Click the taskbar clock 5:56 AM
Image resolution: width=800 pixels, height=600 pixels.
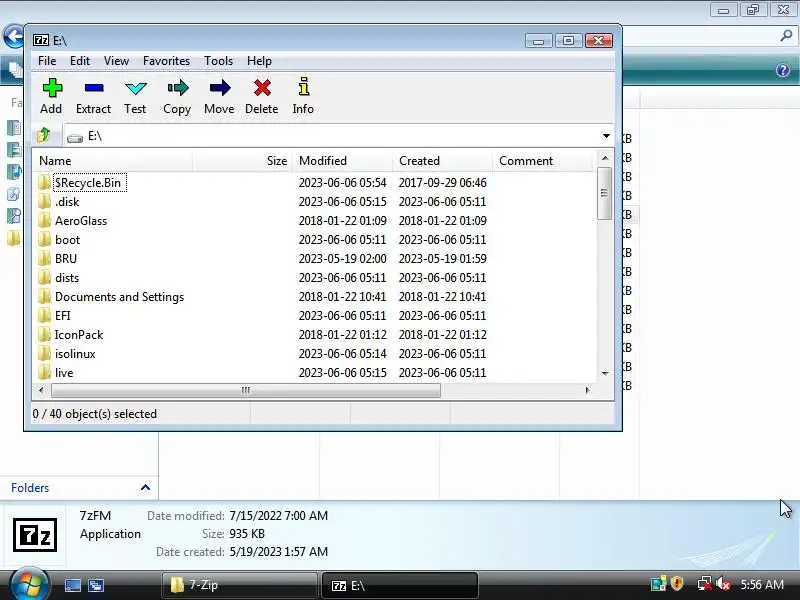pos(762,584)
